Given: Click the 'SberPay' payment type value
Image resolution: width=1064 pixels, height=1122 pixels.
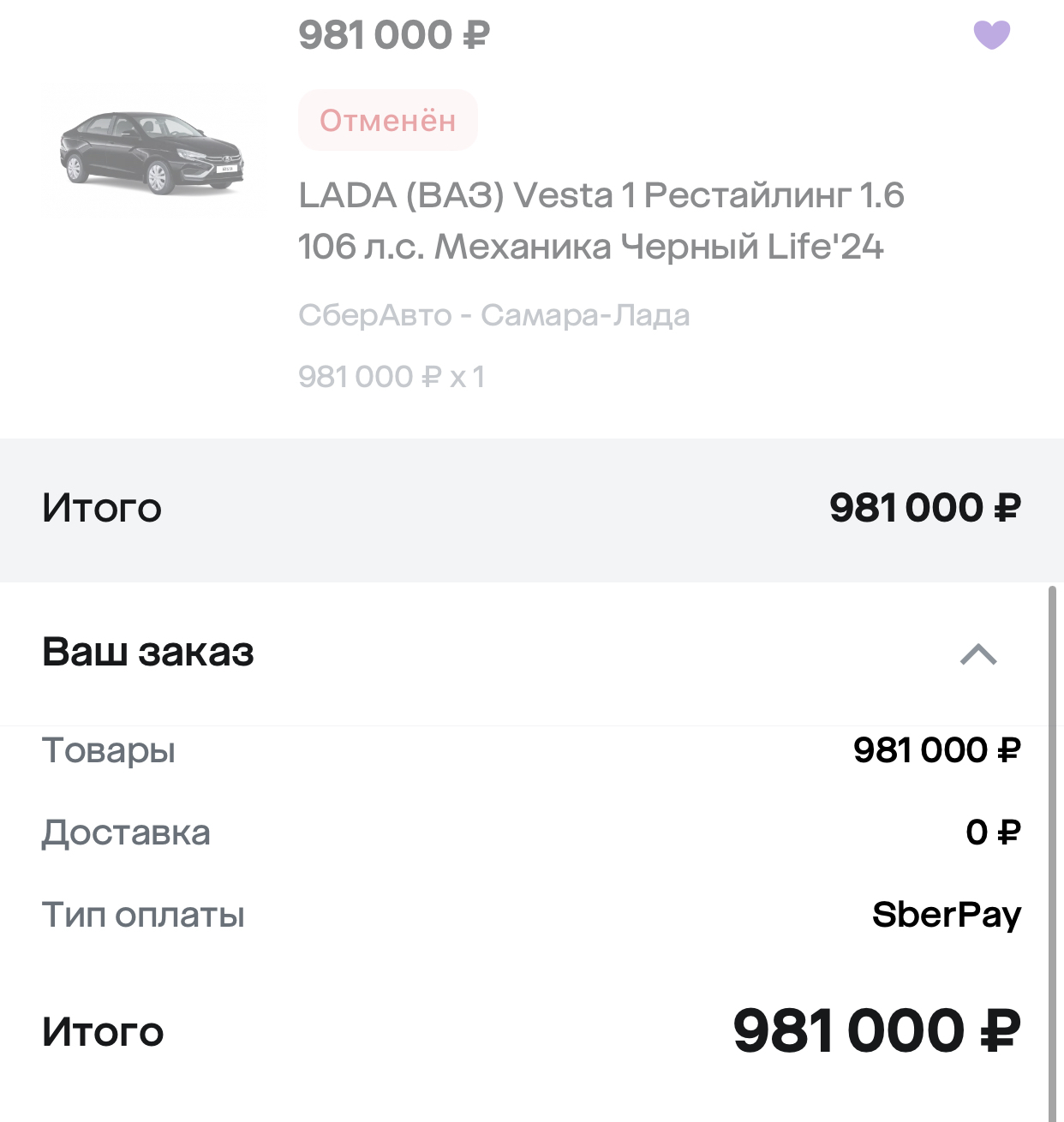Looking at the screenshot, I should pos(946,915).
